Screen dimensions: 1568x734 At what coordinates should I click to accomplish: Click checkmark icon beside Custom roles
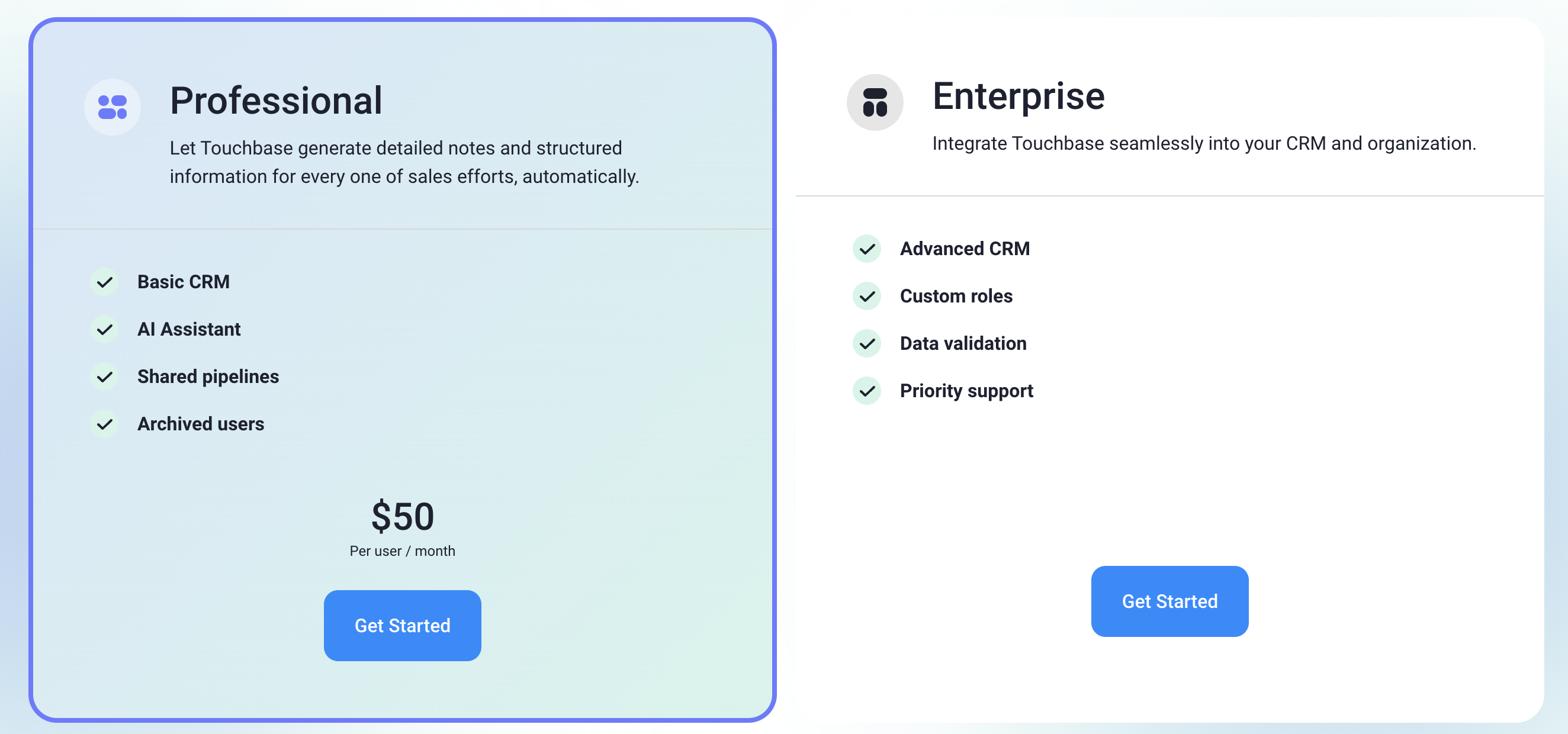click(x=867, y=297)
